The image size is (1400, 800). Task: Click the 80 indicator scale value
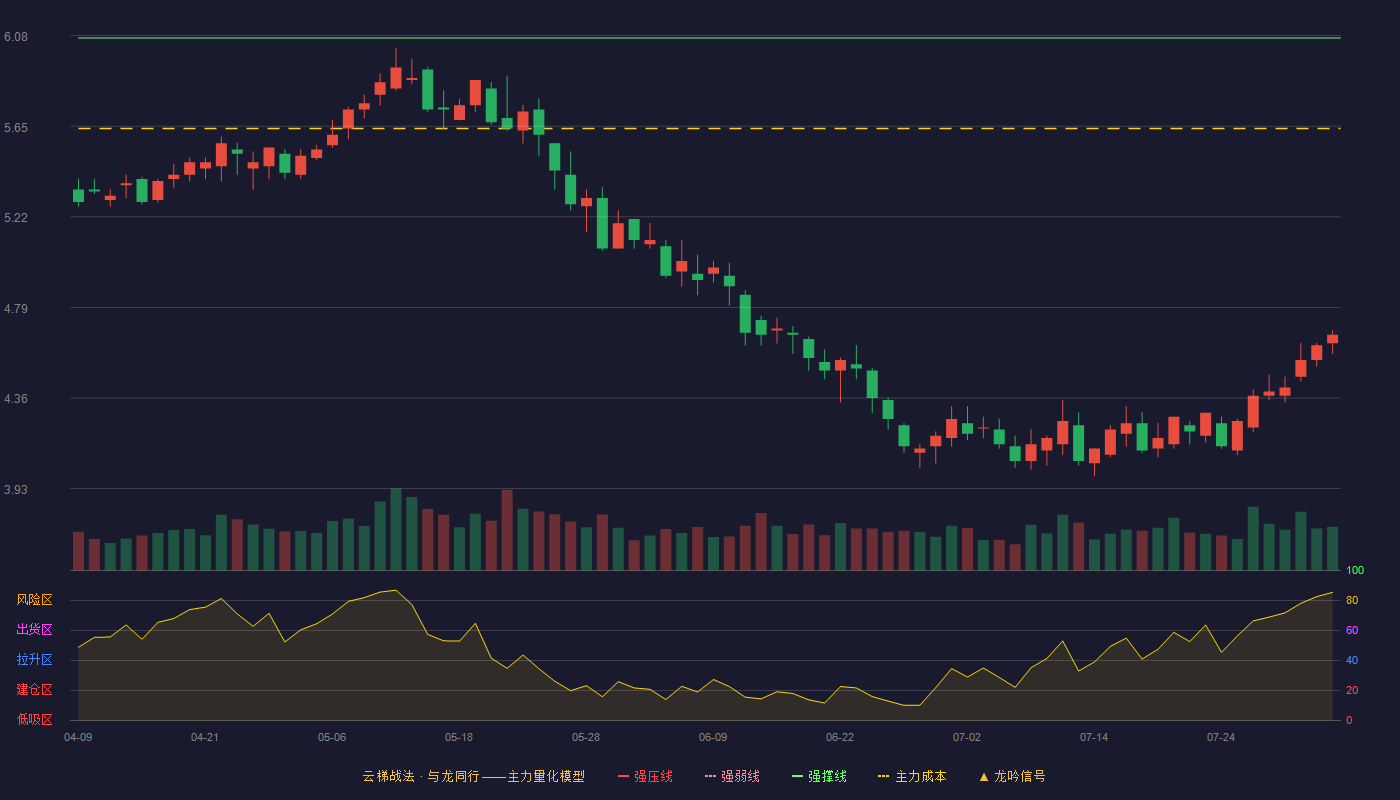pyautogui.click(x=1352, y=600)
